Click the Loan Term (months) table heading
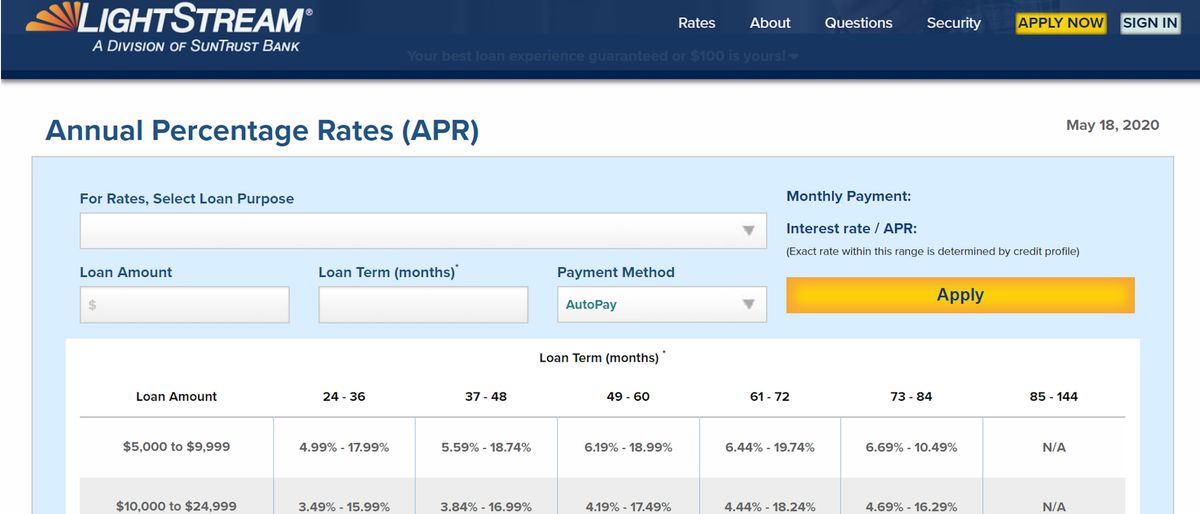 coord(602,357)
